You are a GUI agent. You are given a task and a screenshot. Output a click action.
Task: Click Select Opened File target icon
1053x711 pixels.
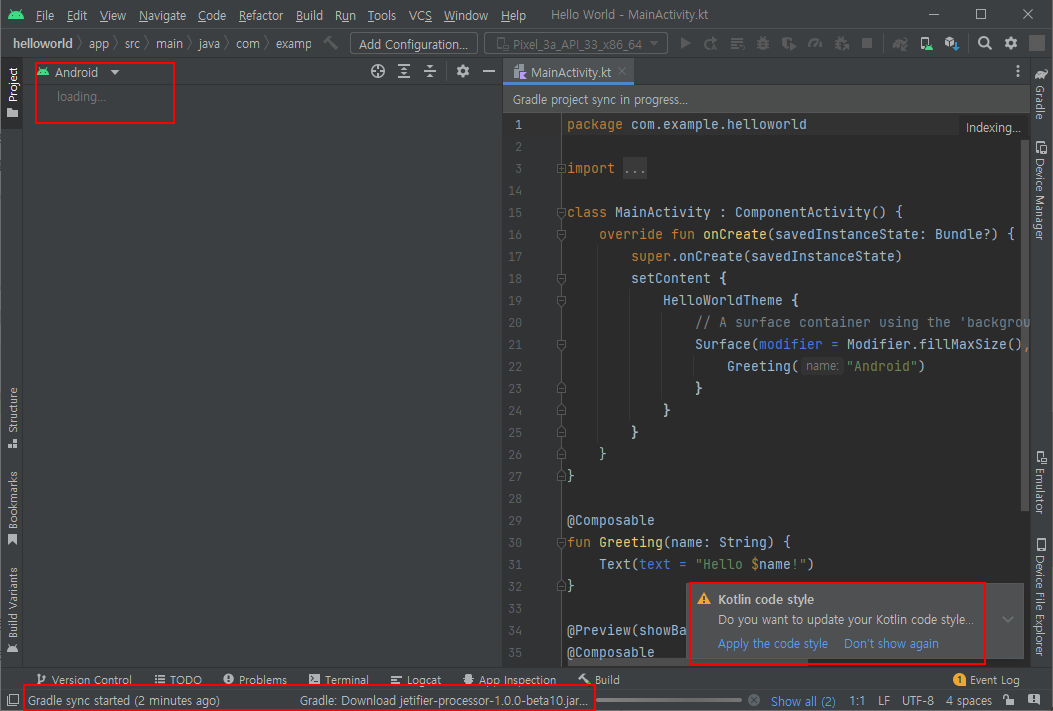[x=378, y=71]
